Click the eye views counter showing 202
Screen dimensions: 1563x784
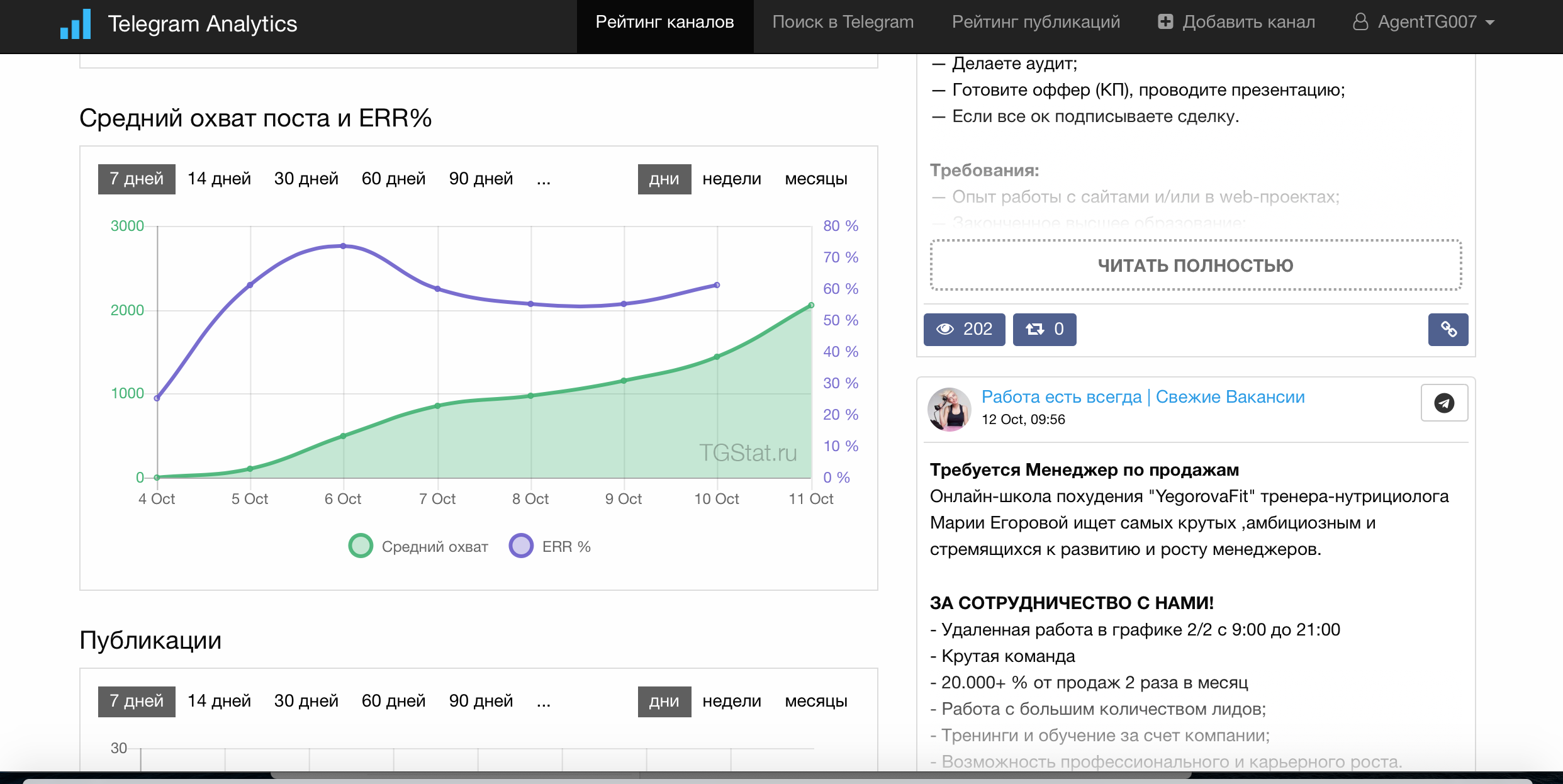964,329
